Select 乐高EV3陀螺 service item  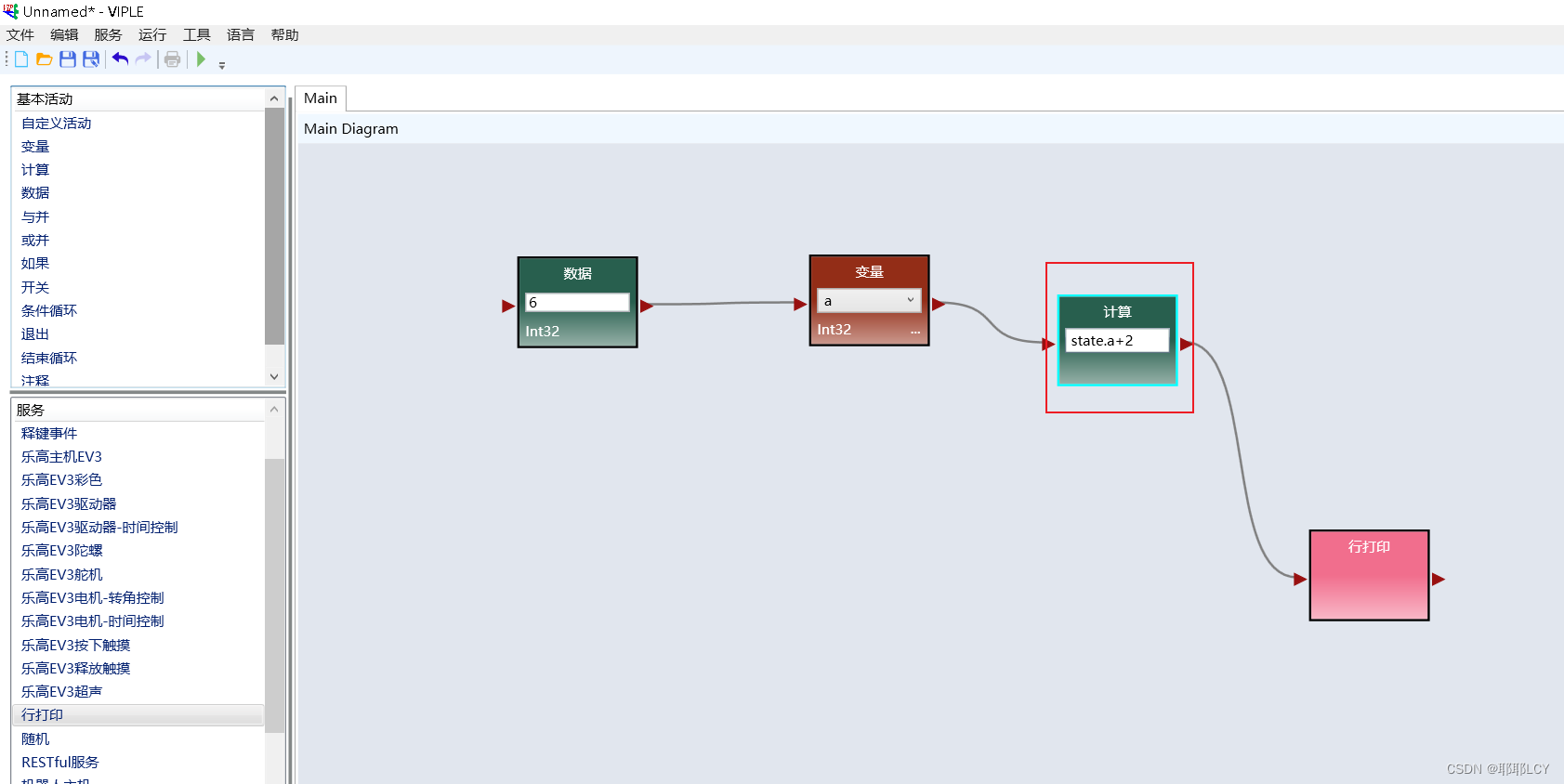[x=62, y=551]
